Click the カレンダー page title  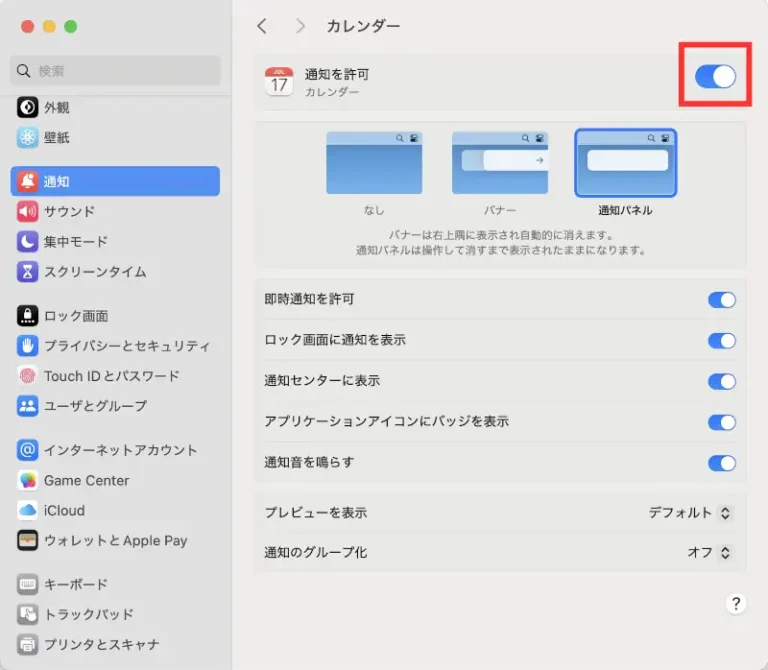tap(363, 26)
